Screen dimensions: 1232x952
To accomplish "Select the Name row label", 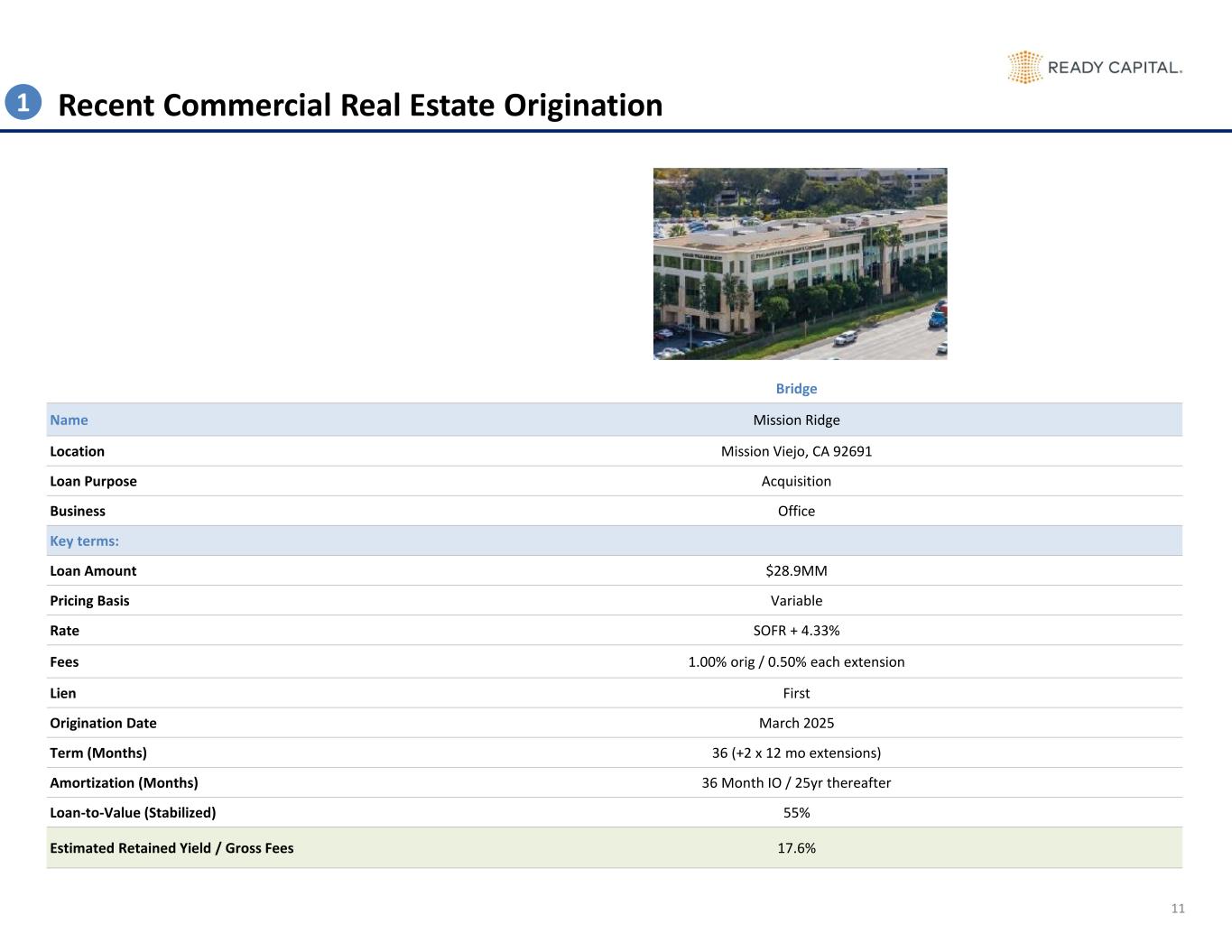I will 69,421.
